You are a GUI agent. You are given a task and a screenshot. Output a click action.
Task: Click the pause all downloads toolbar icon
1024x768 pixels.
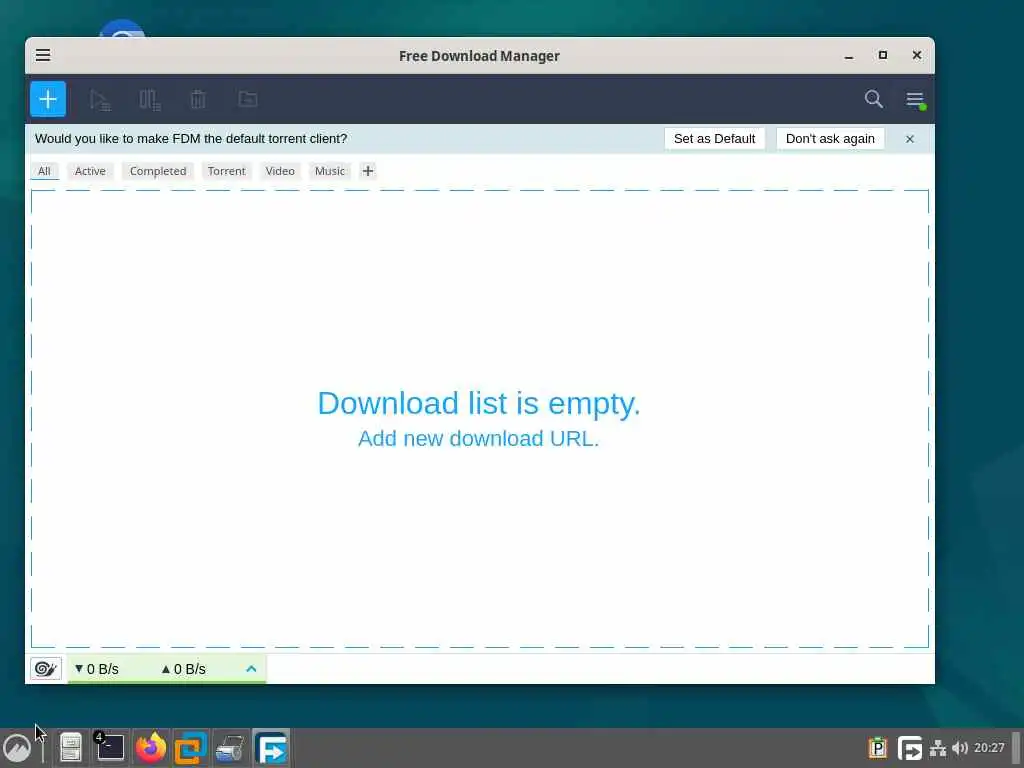(150, 100)
